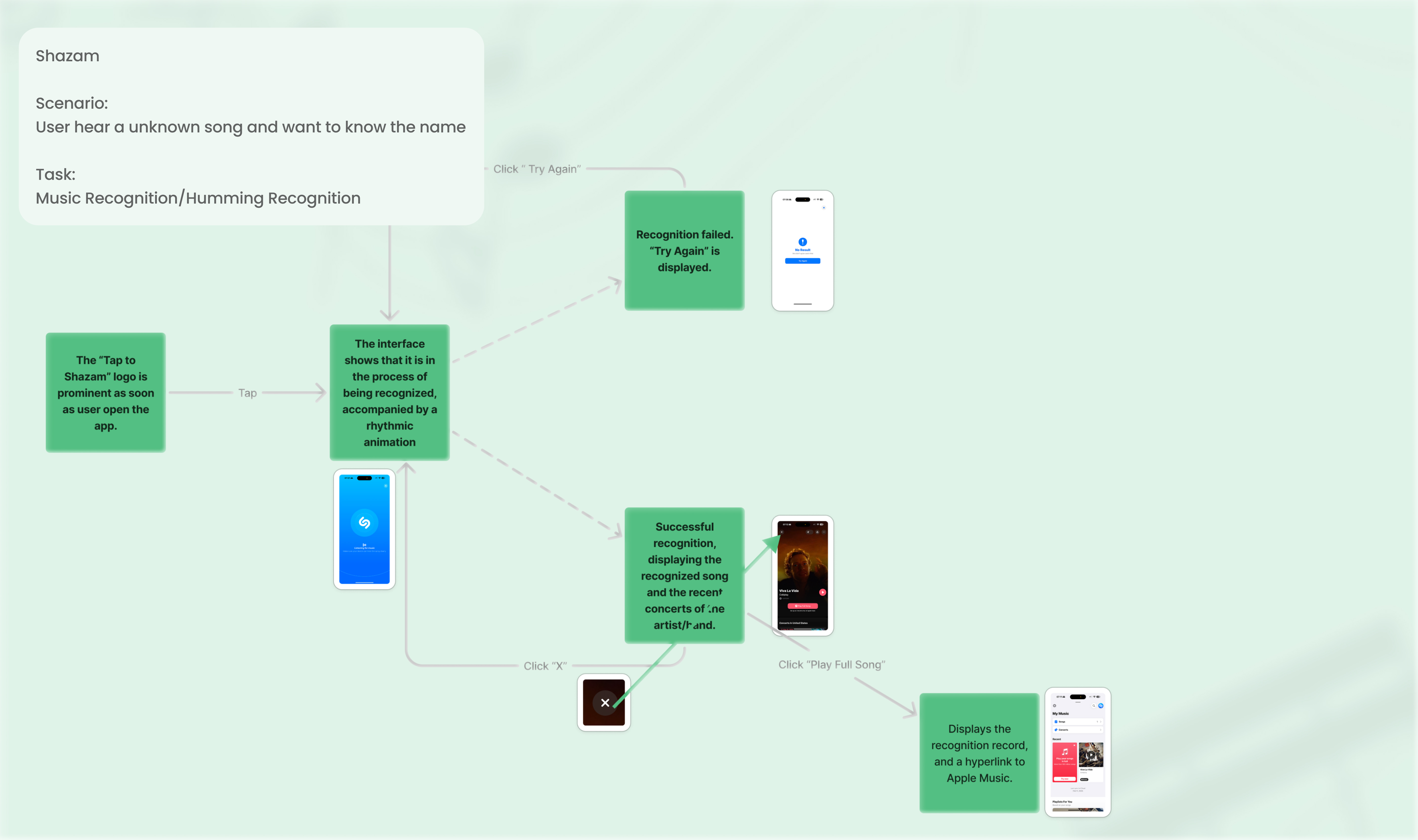Click the My Music heading

1061,714
